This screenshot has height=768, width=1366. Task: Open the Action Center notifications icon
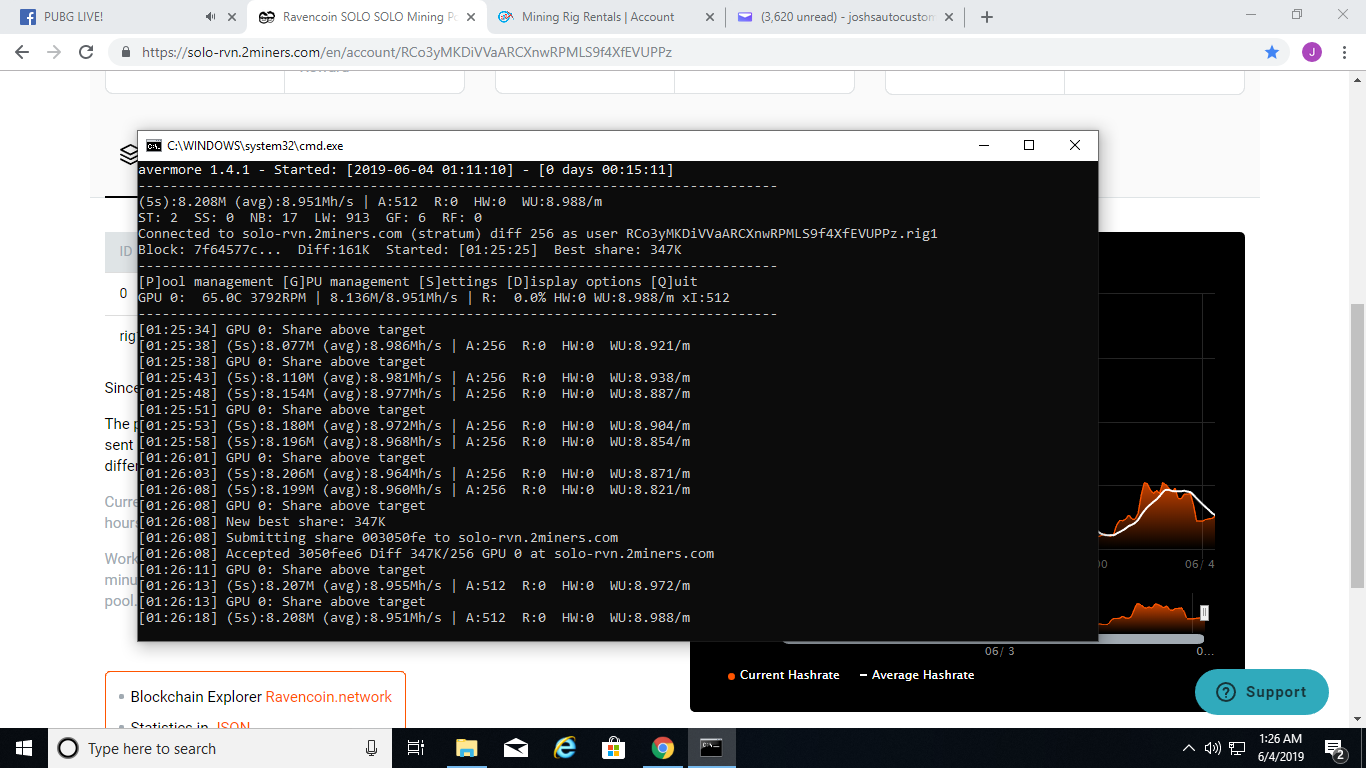pyautogui.click(x=1335, y=748)
